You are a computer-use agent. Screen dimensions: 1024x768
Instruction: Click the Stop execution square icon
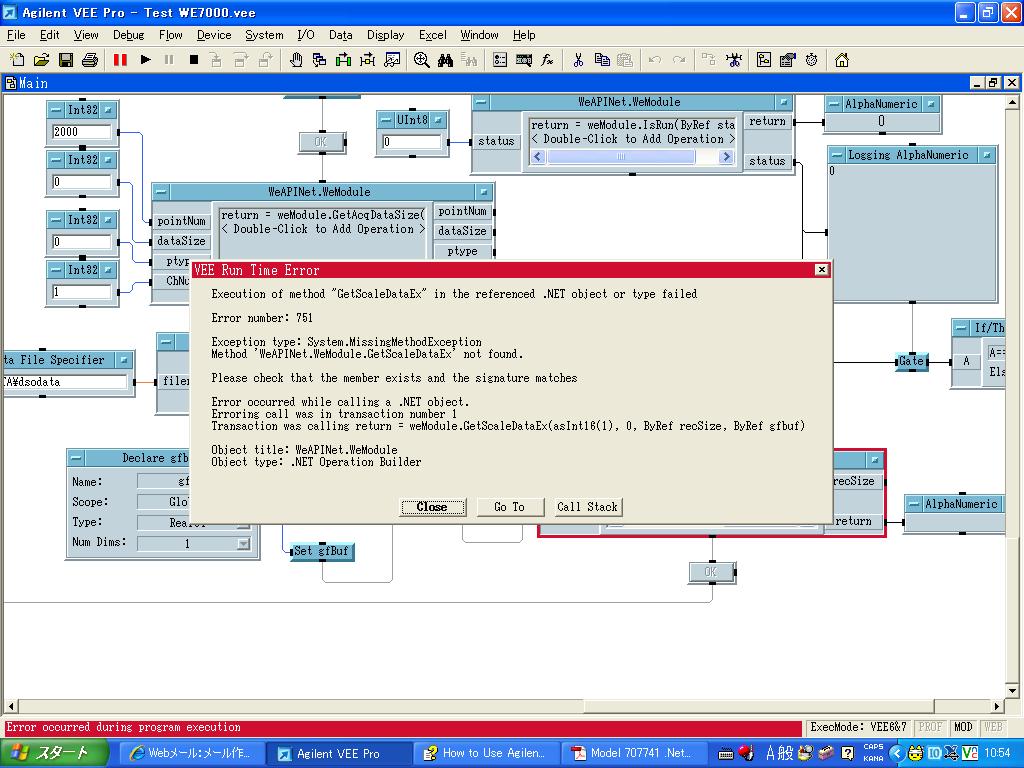pyautogui.click(x=194, y=60)
